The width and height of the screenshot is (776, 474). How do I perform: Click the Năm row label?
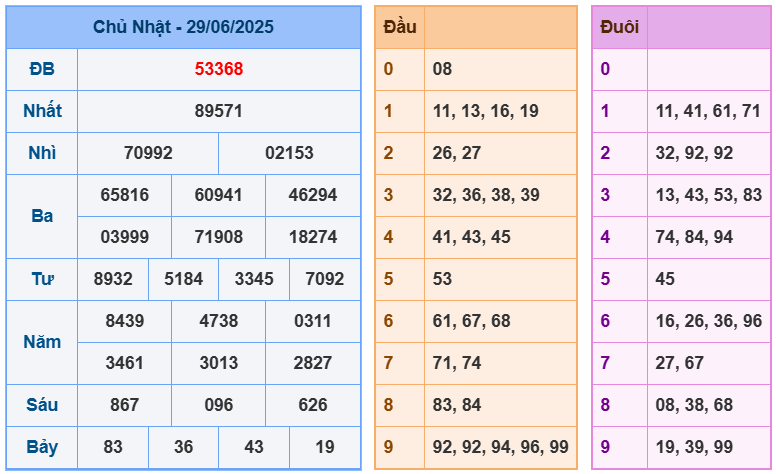42,342
